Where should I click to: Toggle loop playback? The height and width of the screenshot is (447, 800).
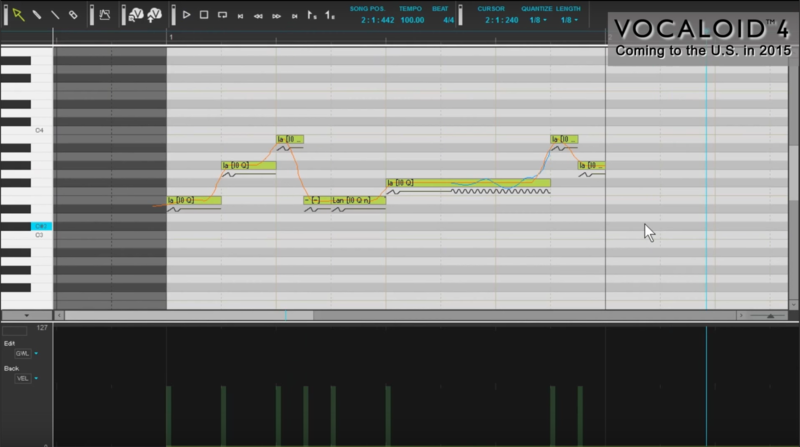[222, 15]
